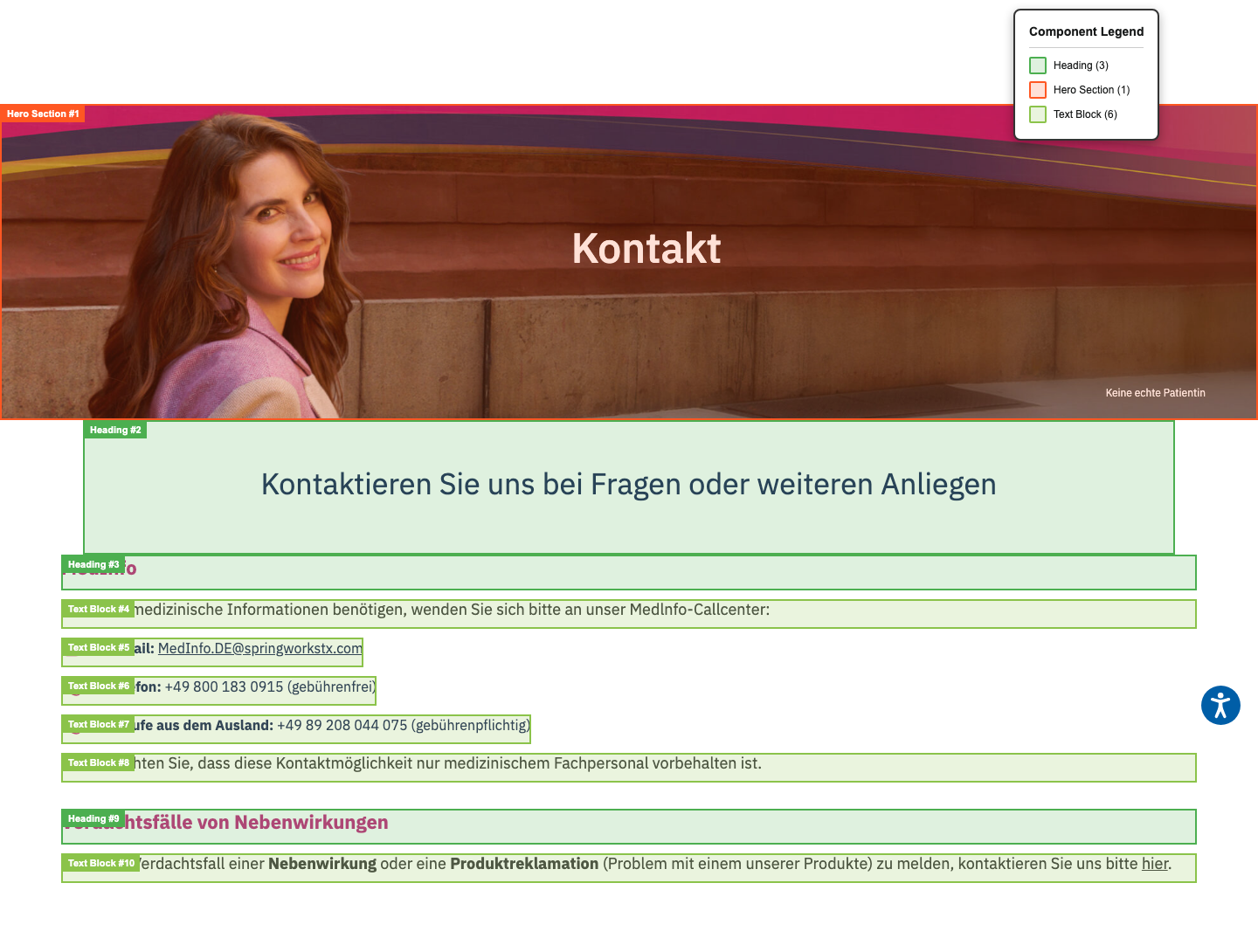Click the 'hier' hyperlink in the last paragraph
This screenshot has width=1258, height=952.
pos(1155,863)
